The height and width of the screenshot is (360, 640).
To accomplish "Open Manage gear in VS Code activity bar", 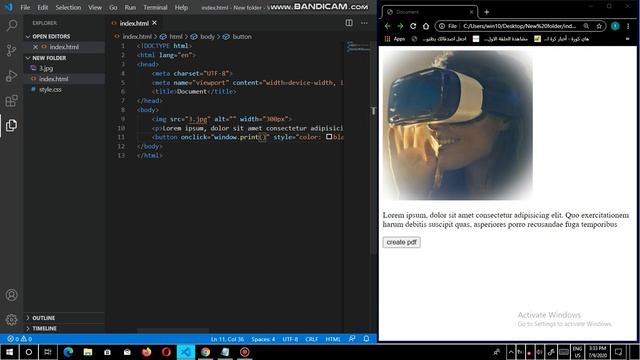I will (11, 319).
